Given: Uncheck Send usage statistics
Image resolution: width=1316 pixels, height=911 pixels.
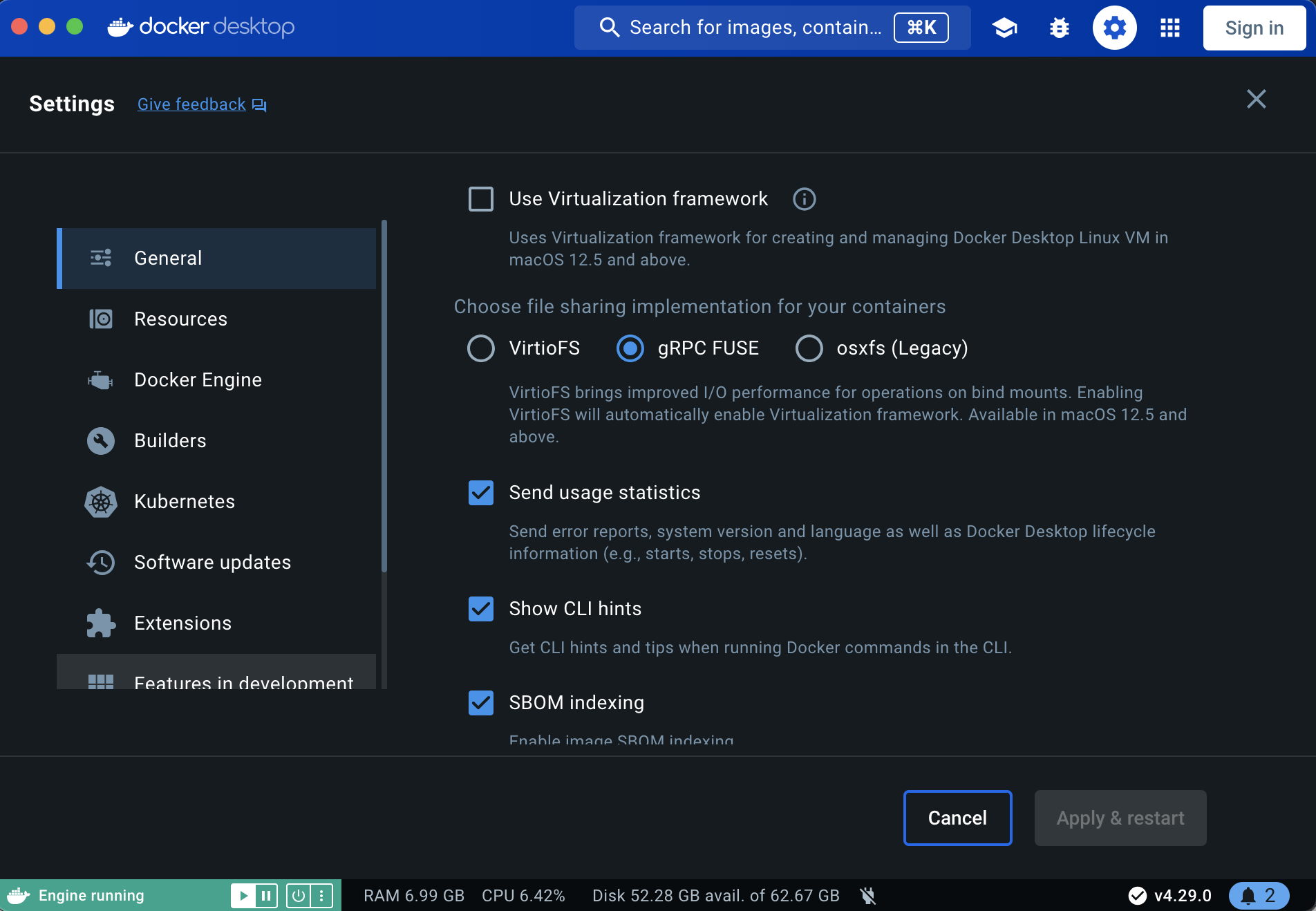Looking at the screenshot, I should [x=481, y=493].
